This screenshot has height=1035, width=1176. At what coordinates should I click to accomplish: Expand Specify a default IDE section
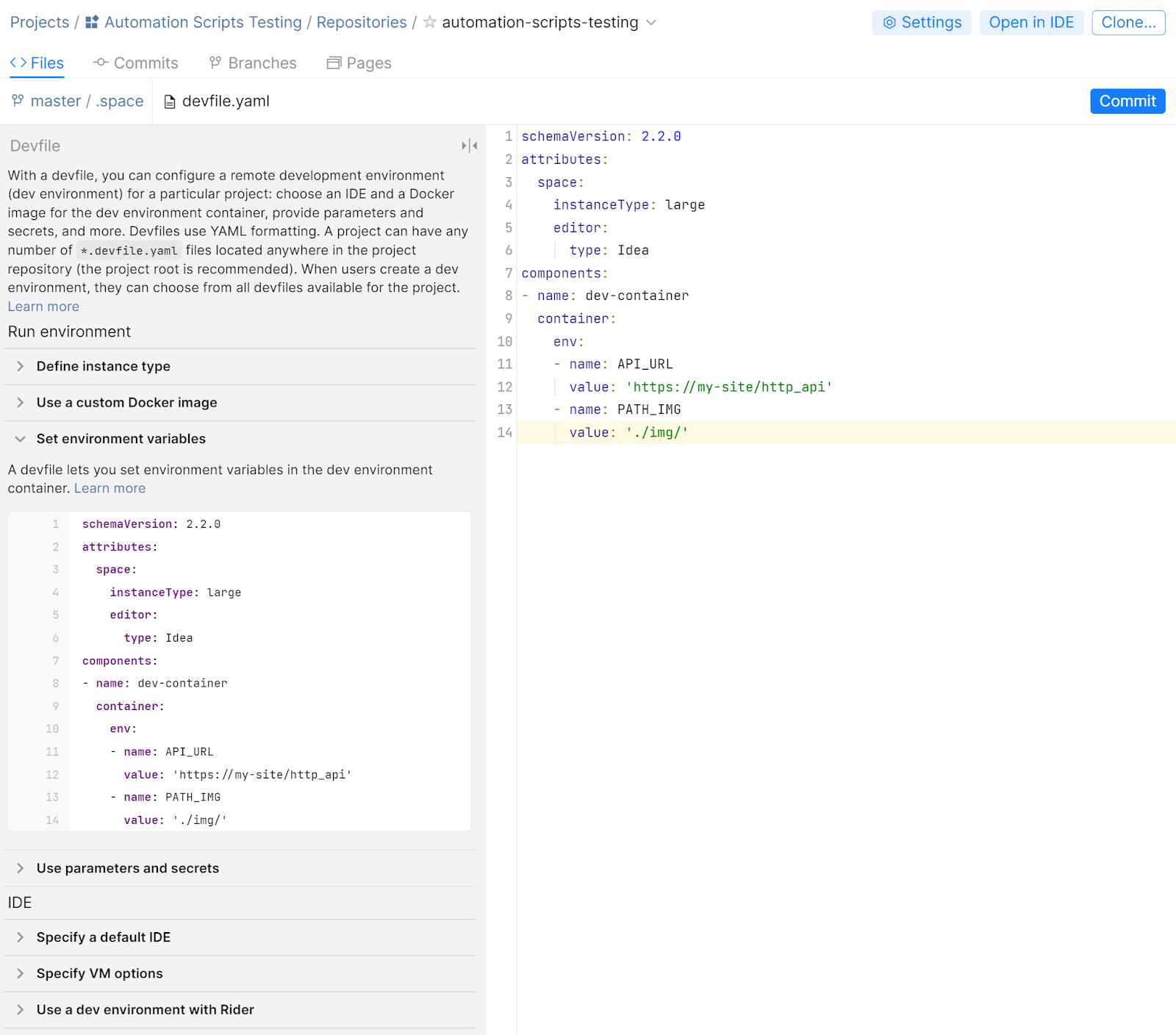pyautogui.click(x=240, y=937)
